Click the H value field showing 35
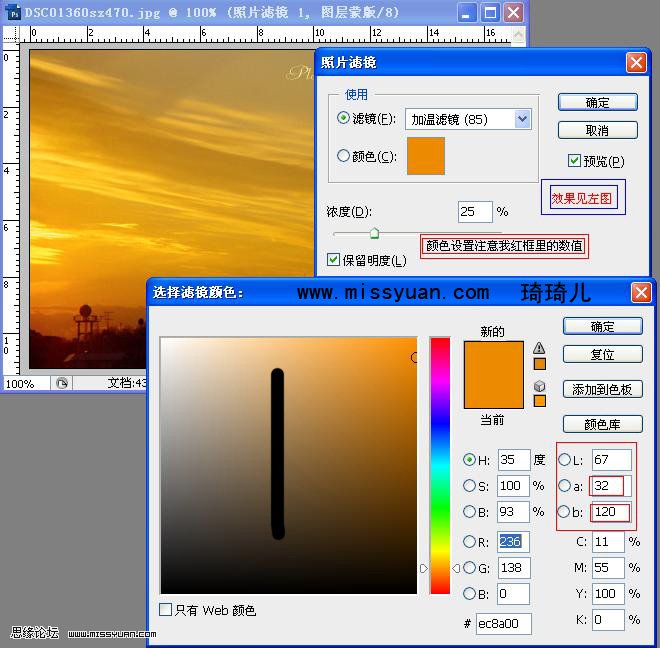 514,460
